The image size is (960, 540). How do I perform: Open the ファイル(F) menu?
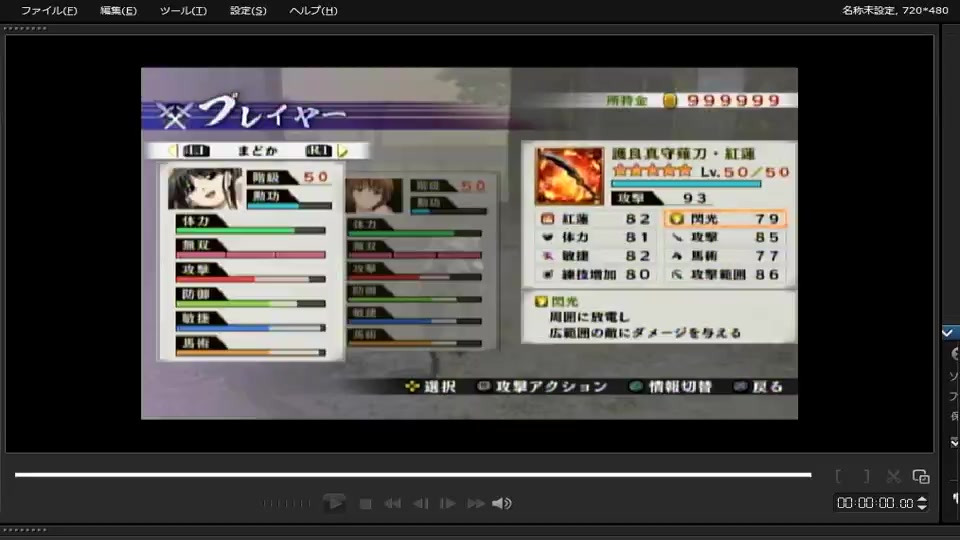point(49,10)
